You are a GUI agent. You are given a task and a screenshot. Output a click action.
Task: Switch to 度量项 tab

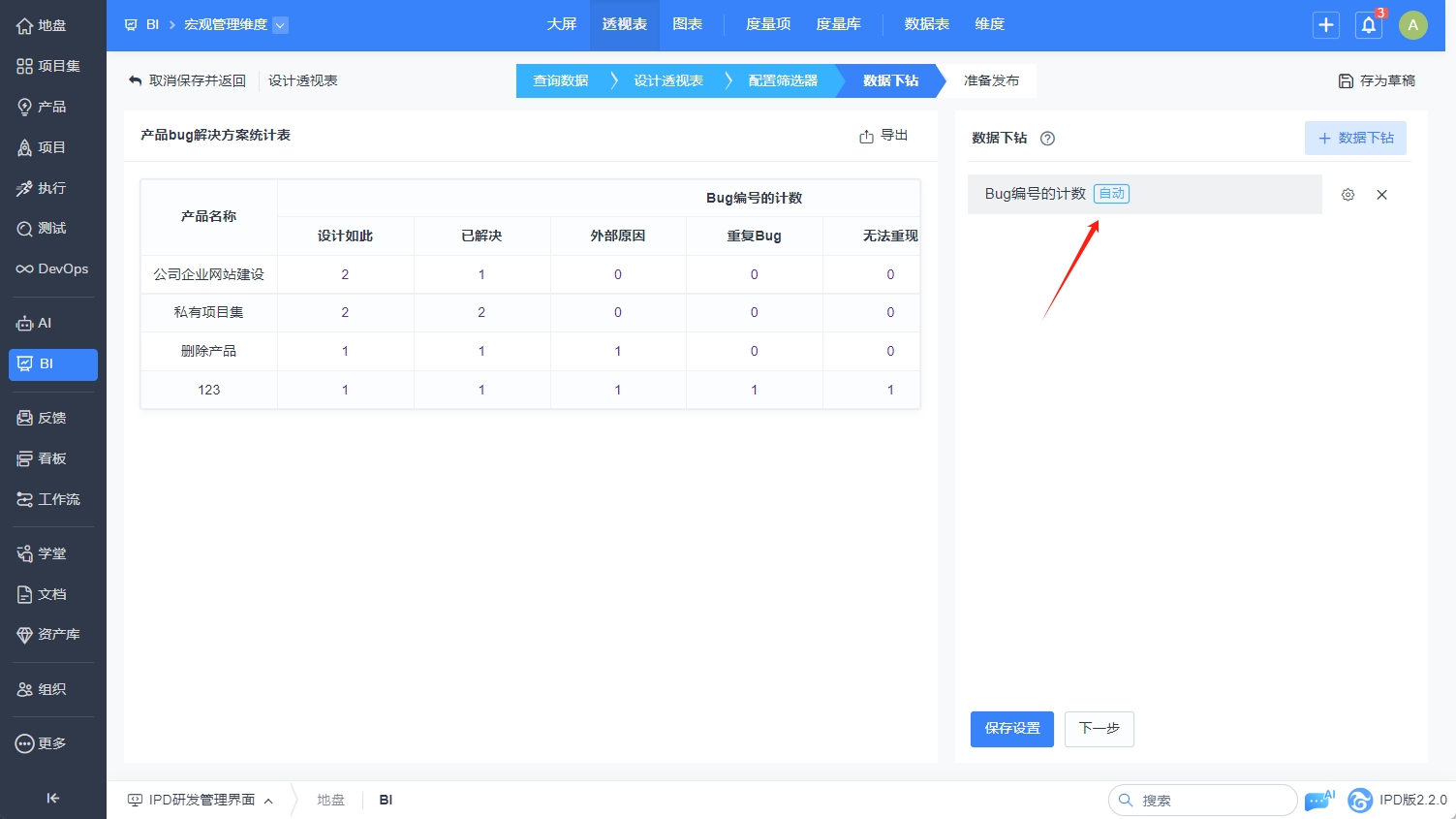point(768,25)
